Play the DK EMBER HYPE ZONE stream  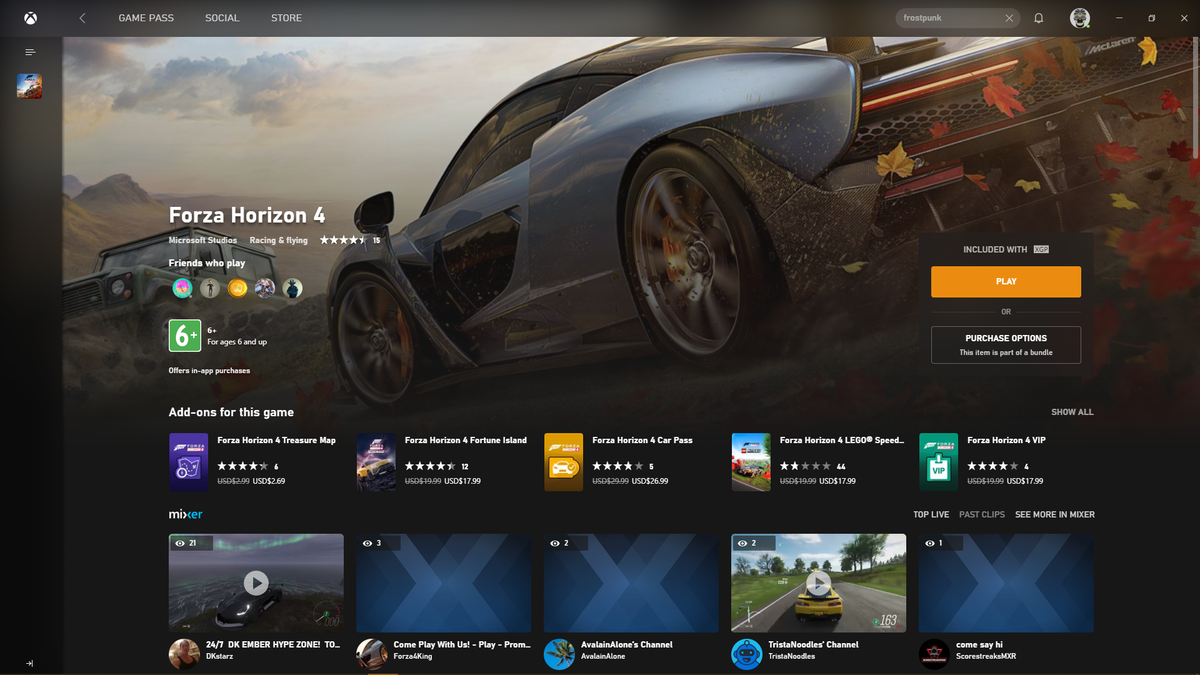tap(256, 582)
